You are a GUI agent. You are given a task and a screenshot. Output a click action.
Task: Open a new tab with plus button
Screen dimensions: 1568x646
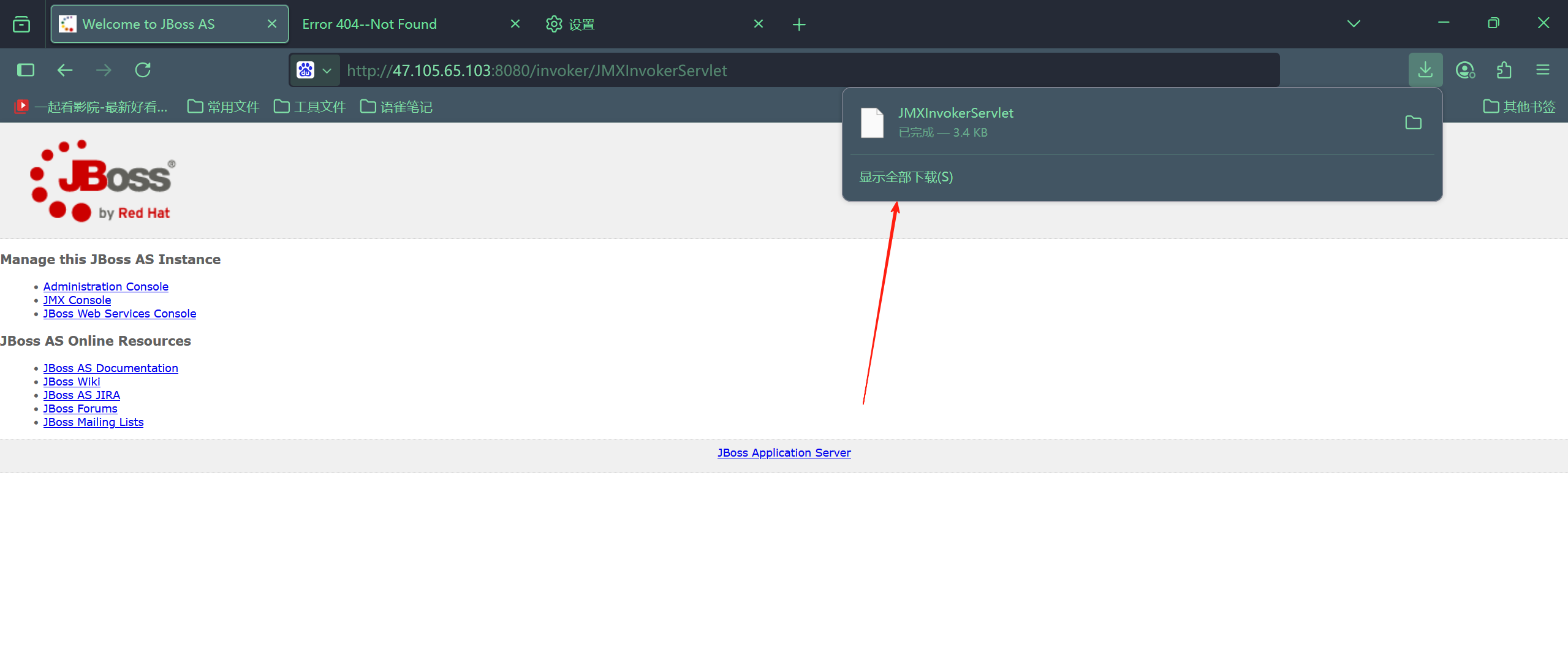pyautogui.click(x=799, y=25)
